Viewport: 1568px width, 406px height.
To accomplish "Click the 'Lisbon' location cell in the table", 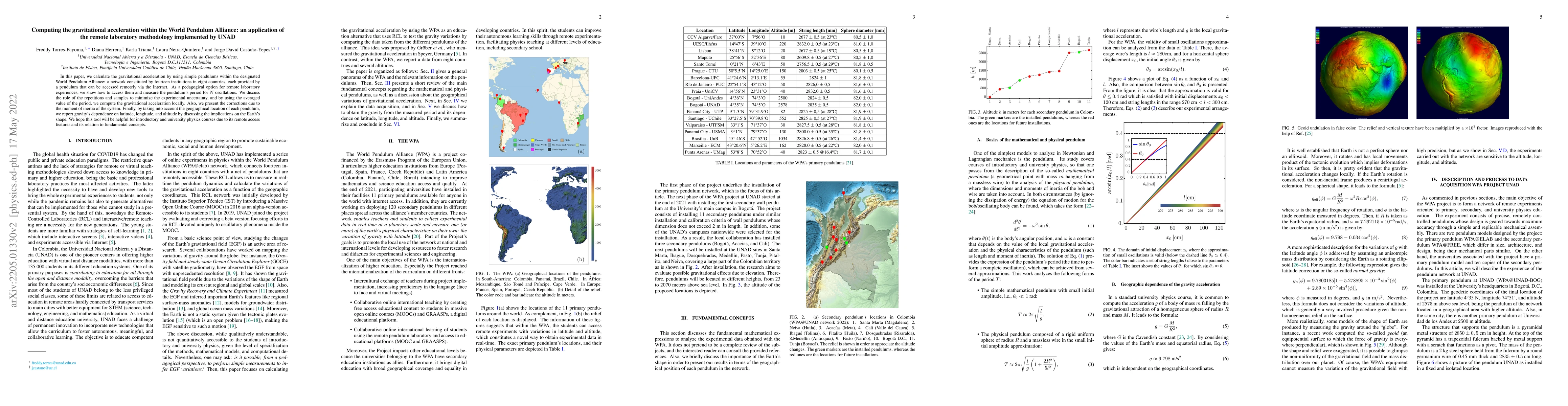I will click(x=705, y=50).
